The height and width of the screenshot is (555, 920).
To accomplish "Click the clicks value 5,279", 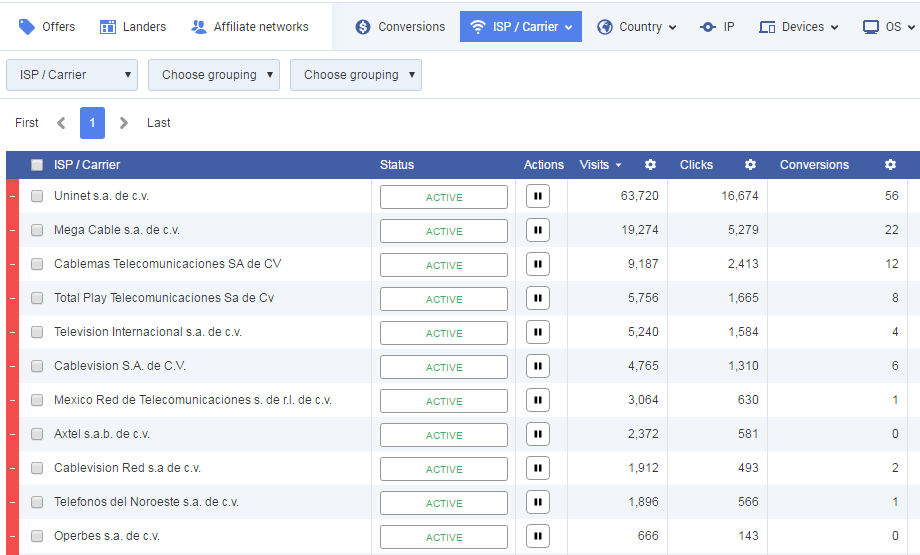I will (743, 230).
